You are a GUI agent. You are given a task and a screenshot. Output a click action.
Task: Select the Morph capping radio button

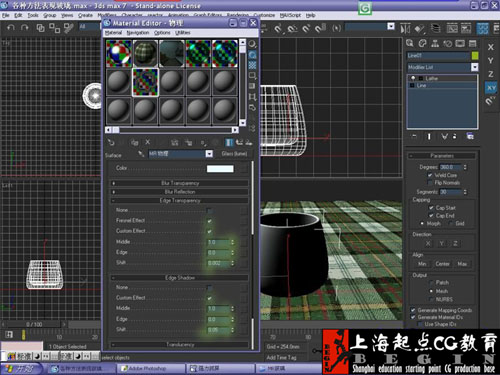422,223
